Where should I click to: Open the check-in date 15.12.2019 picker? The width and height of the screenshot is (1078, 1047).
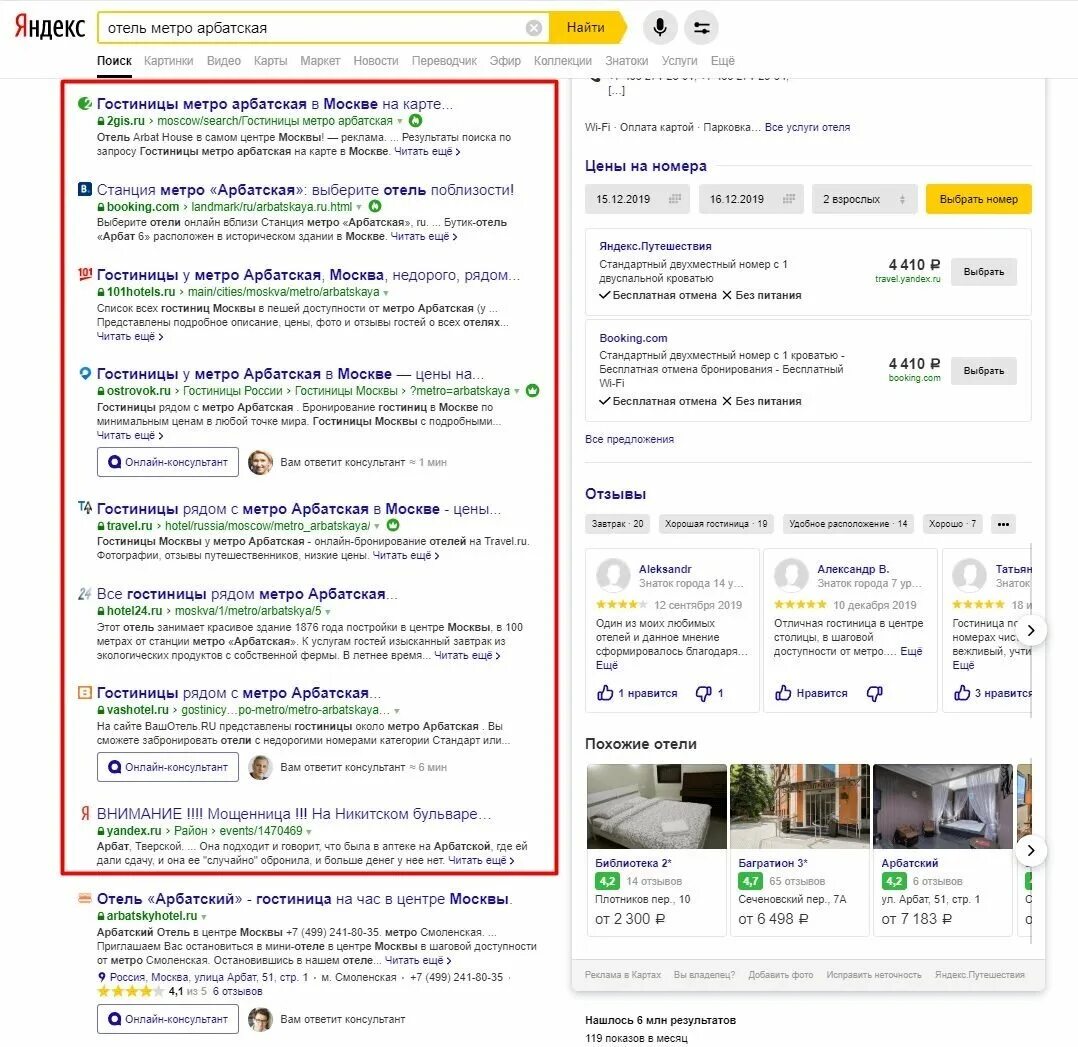pos(638,199)
